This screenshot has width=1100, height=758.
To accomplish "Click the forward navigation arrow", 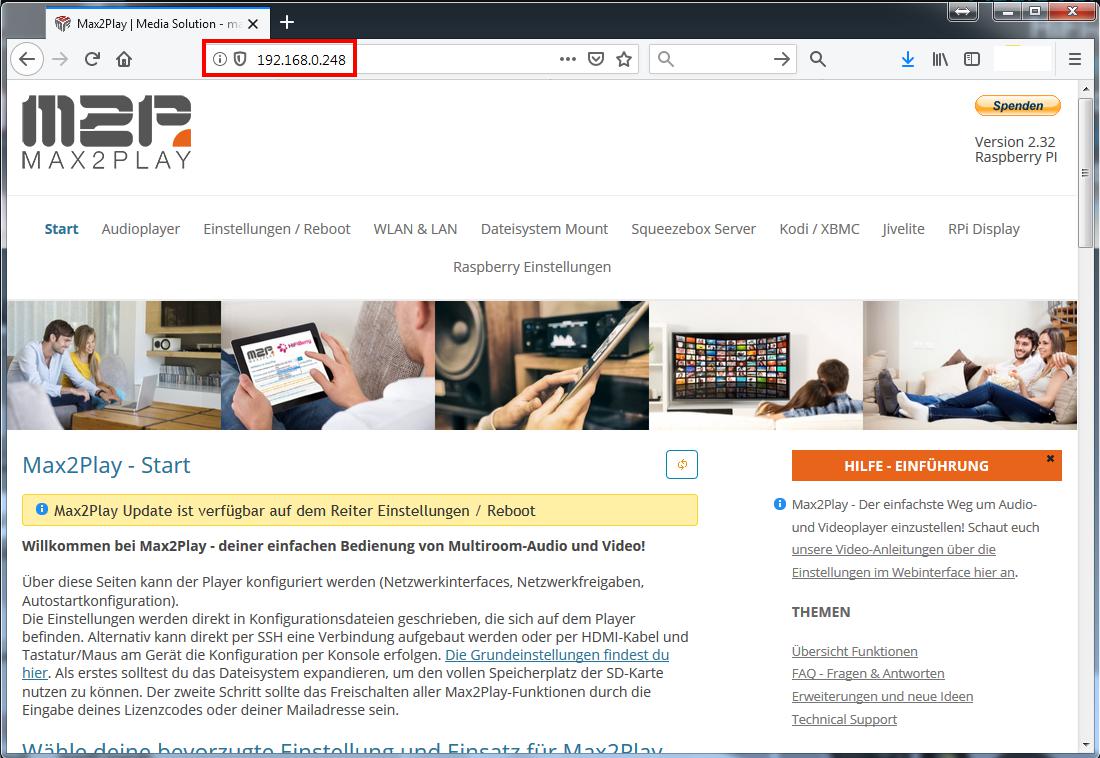I will (x=60, y=60).
